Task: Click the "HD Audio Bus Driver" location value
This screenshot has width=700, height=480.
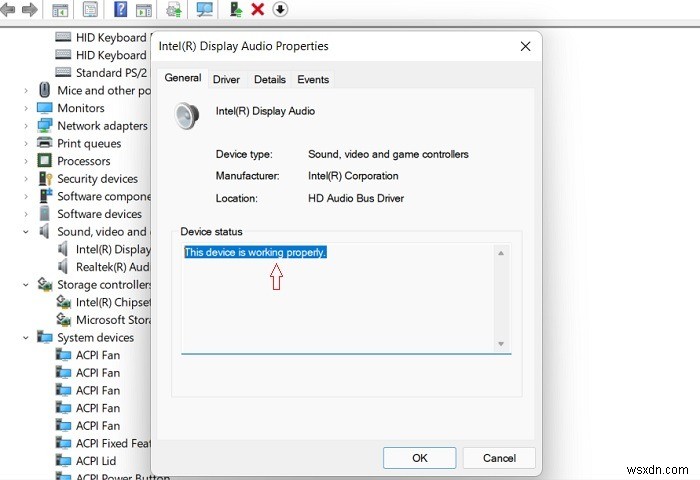Action: [x=356, y=198]
